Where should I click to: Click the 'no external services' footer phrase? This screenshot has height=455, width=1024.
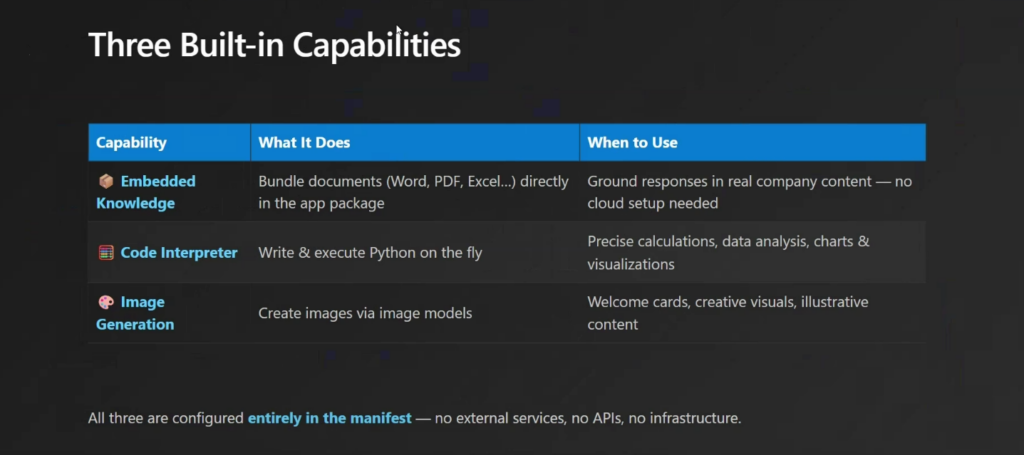tap(500, 418)
